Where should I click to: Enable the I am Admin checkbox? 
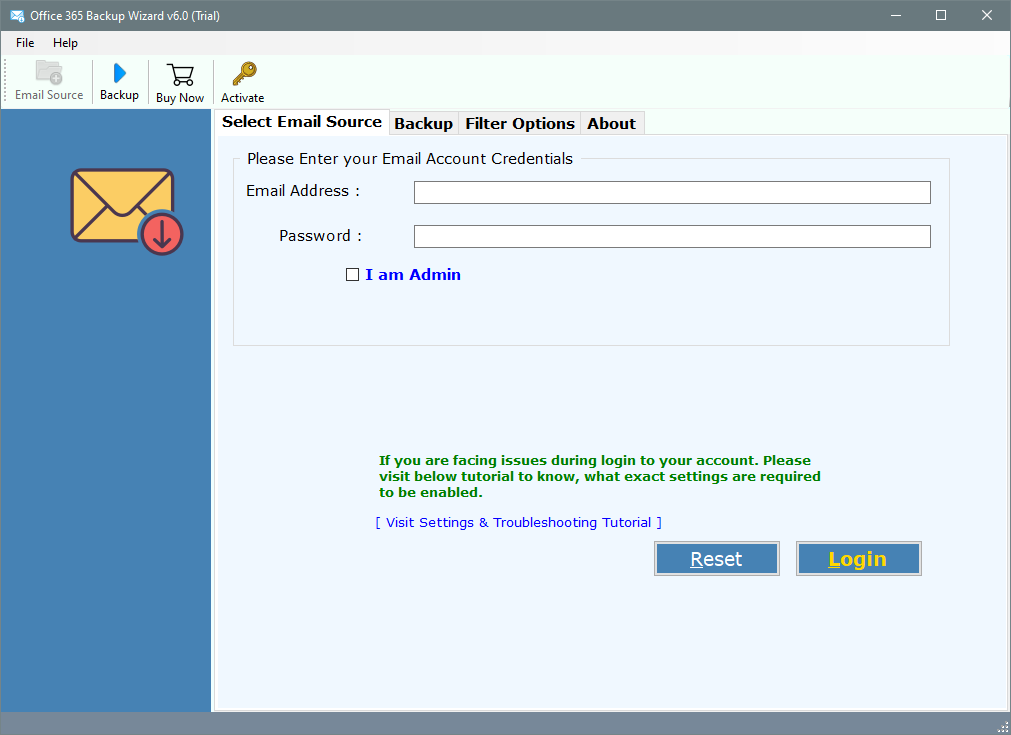pos(352,275)
